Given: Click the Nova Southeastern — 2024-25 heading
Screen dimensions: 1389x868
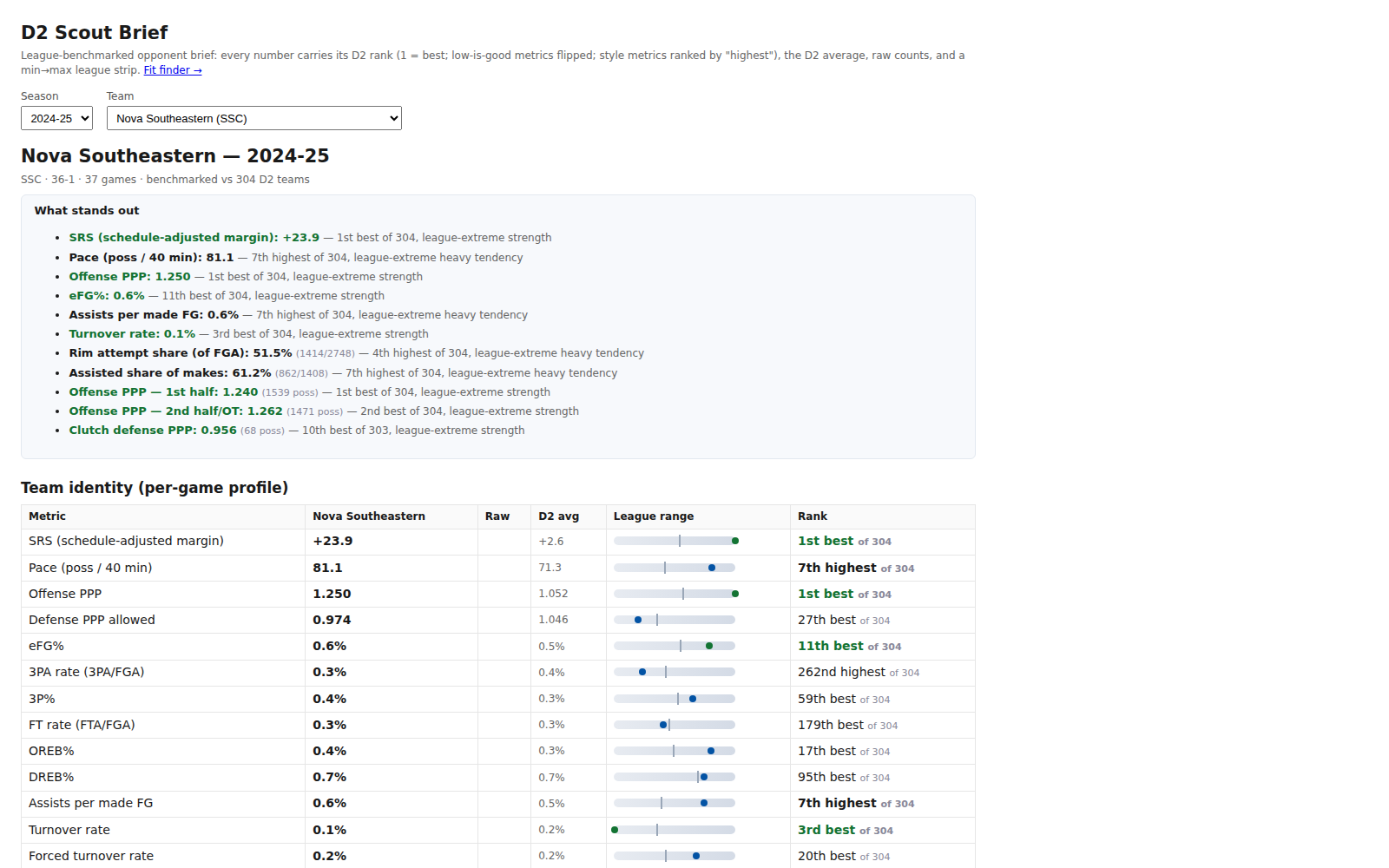Looking at the screenshot, I should click(175, 155).
